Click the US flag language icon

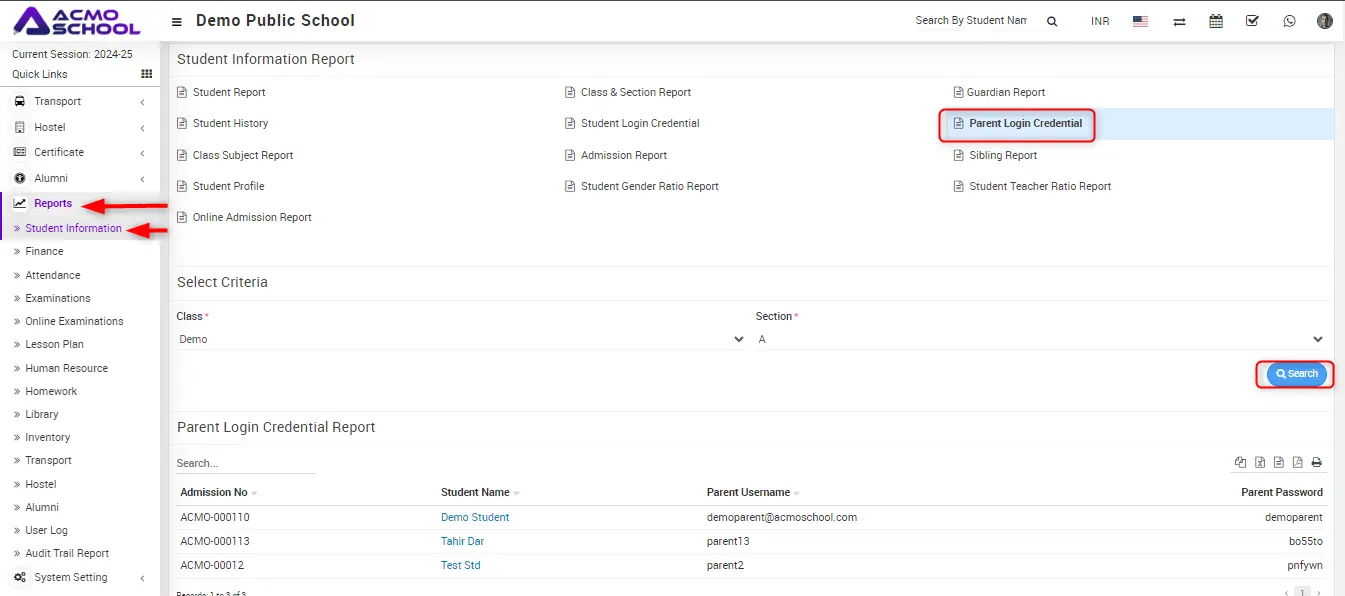(x=1140, y=21)
